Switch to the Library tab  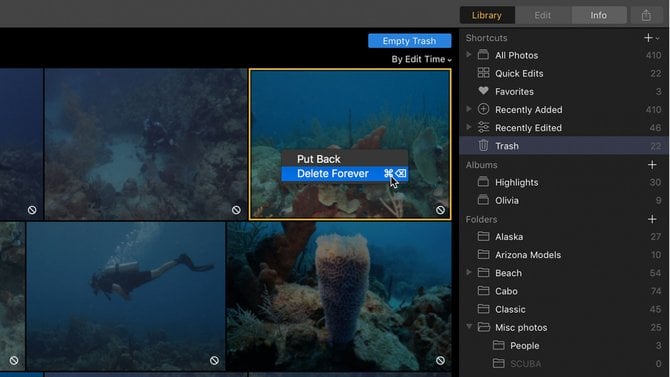(487, 15)
